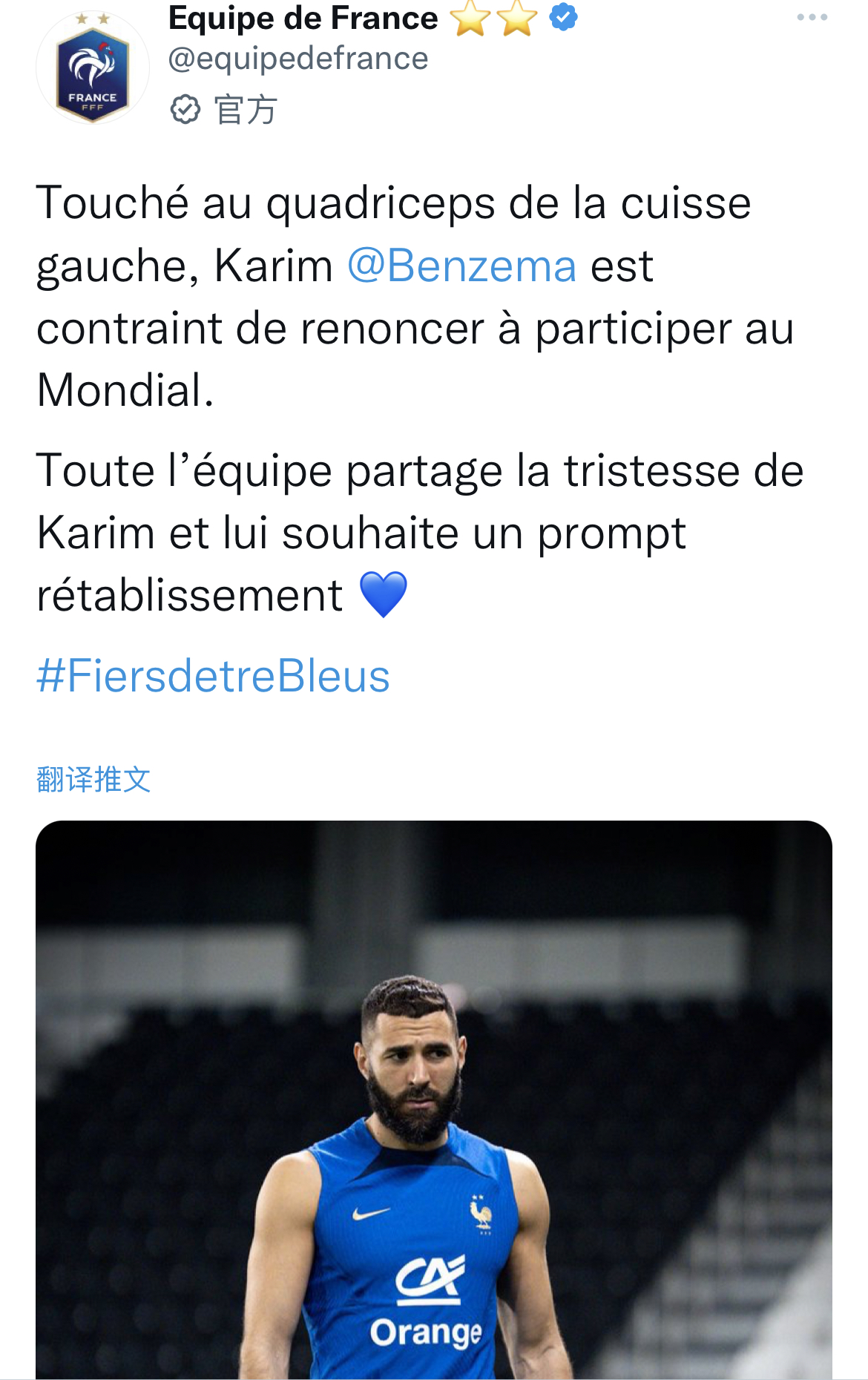Click the 官方 official label
Screen dimensions: 868x1380
[x=245, y=110]
